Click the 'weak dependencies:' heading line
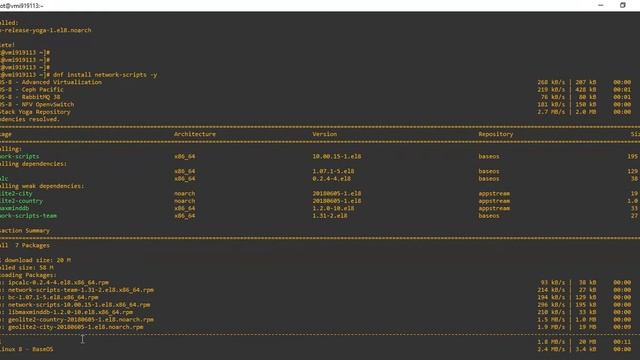 (42, 186)
